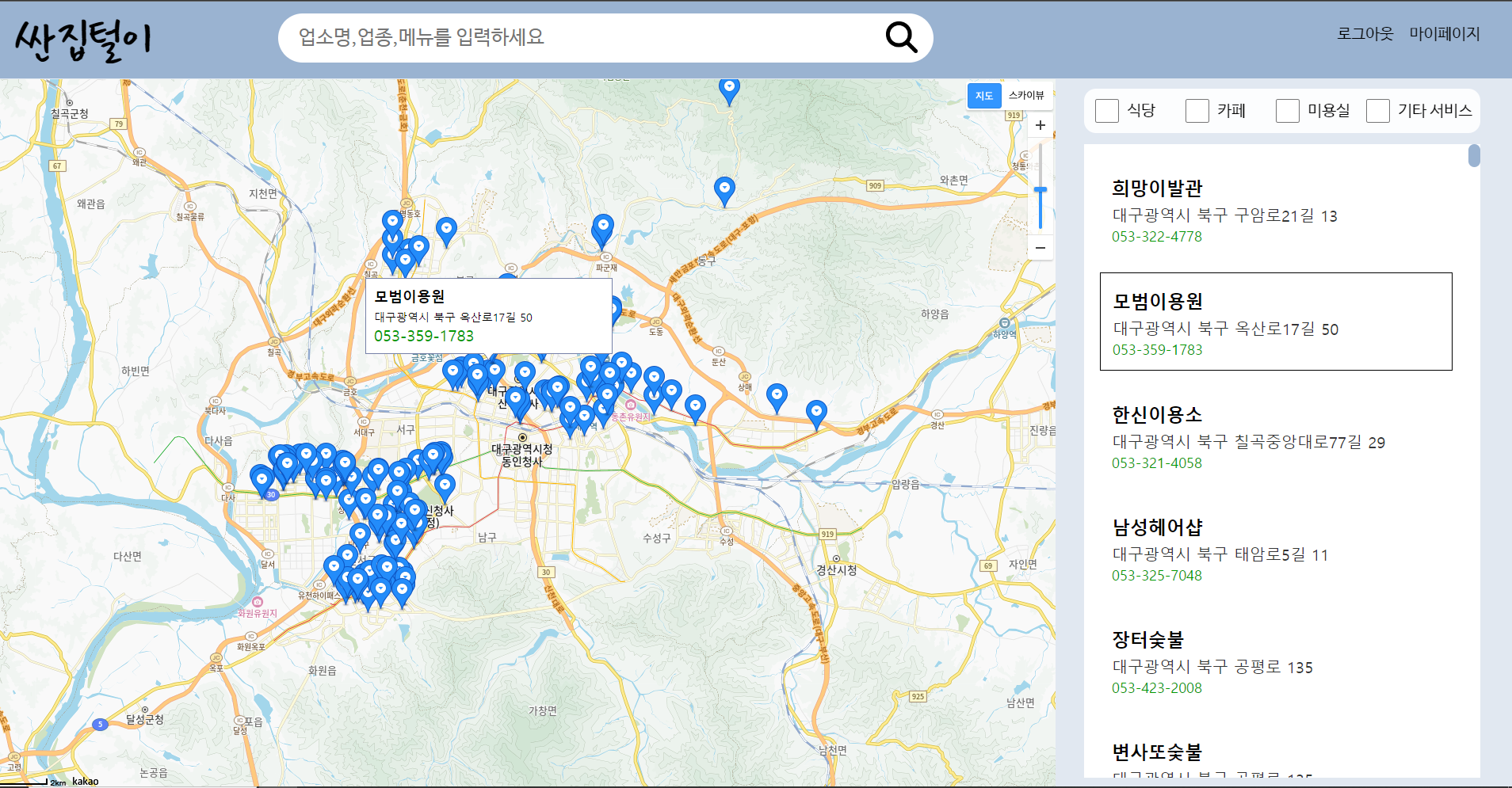Click the 동촌유원지 pink landmark icon
Image resolution: width=1512 pixels, height=788 pixels.
tap(631, 405)
